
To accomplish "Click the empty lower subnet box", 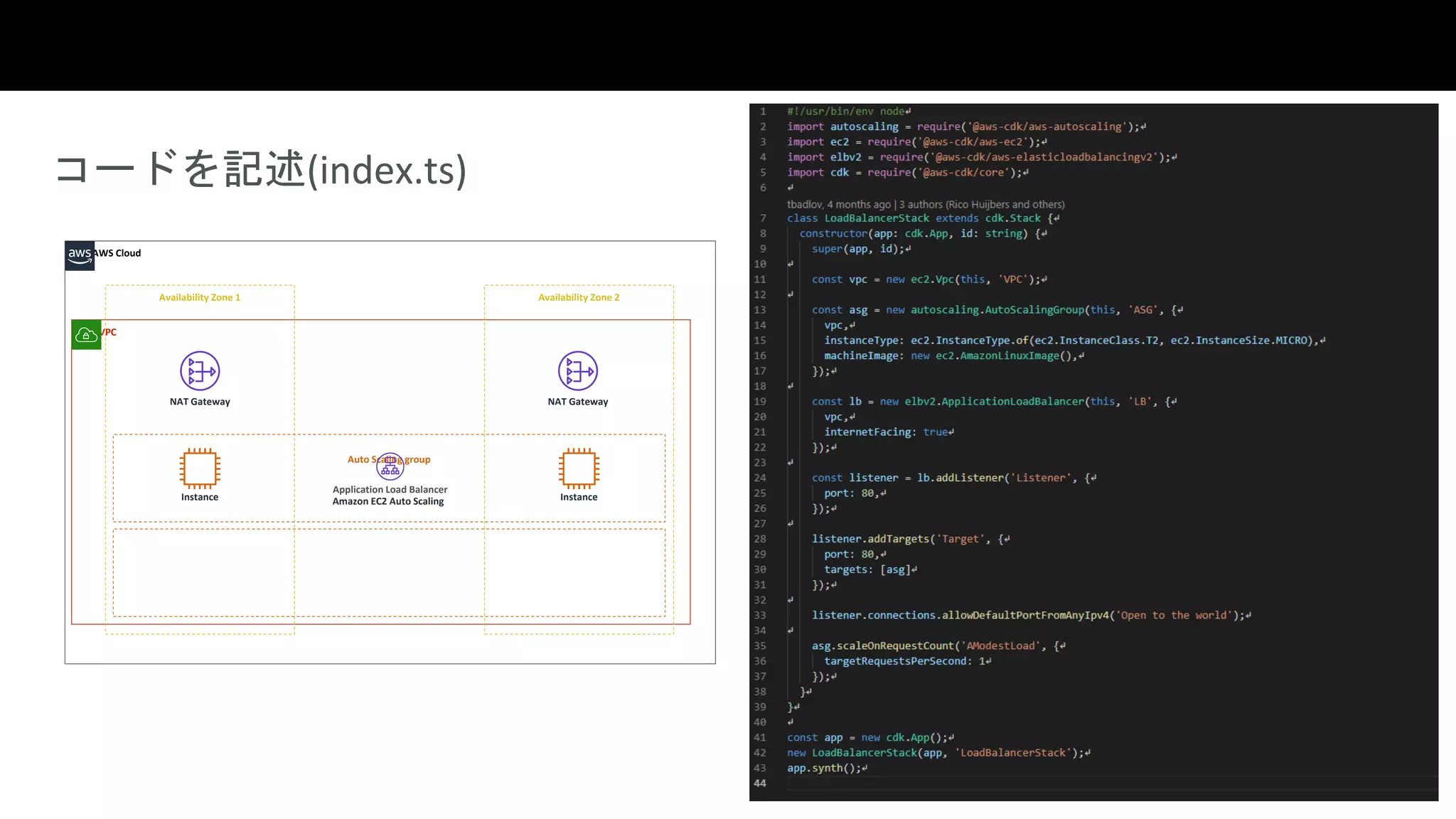I will tap(389, 572).
